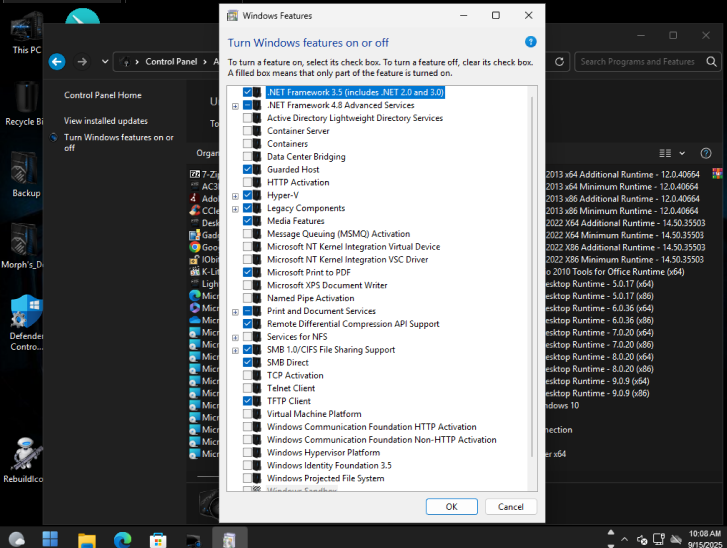The image size is (727, 548).
Task: Click the Control Panel breadcrumb
Action: [x=171, y=62]
